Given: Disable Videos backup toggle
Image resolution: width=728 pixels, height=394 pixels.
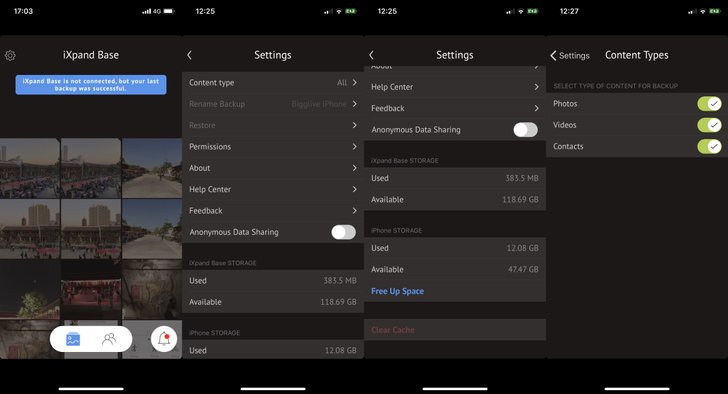Looking at the screenshot, I should pyautogui.click(x=709, y=125).
